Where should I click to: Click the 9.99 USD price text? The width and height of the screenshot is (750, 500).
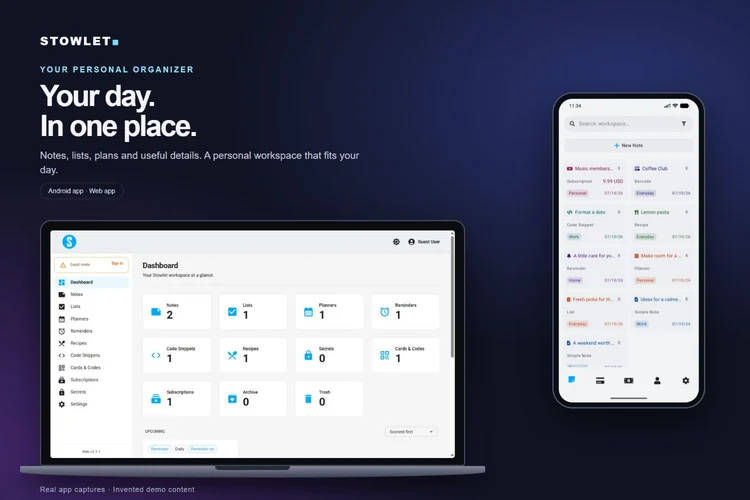tap(613, 181)
